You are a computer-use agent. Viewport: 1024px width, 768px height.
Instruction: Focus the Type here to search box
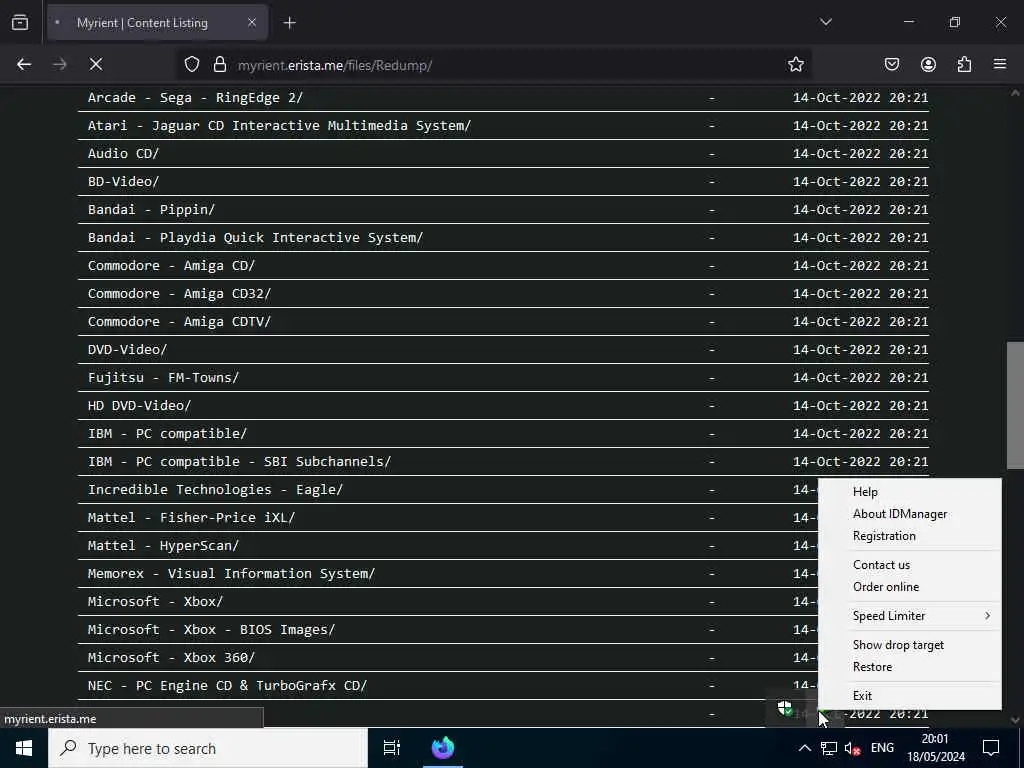(x=208, y=748)
